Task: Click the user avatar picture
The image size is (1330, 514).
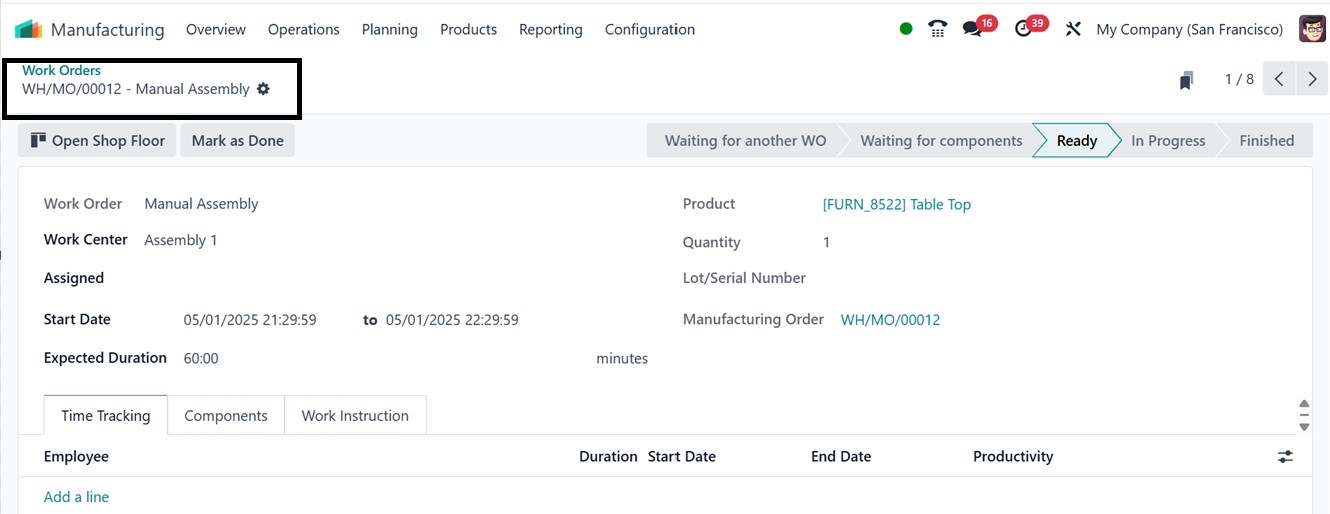Action: pyautogui.click(x=1311, y=29)
